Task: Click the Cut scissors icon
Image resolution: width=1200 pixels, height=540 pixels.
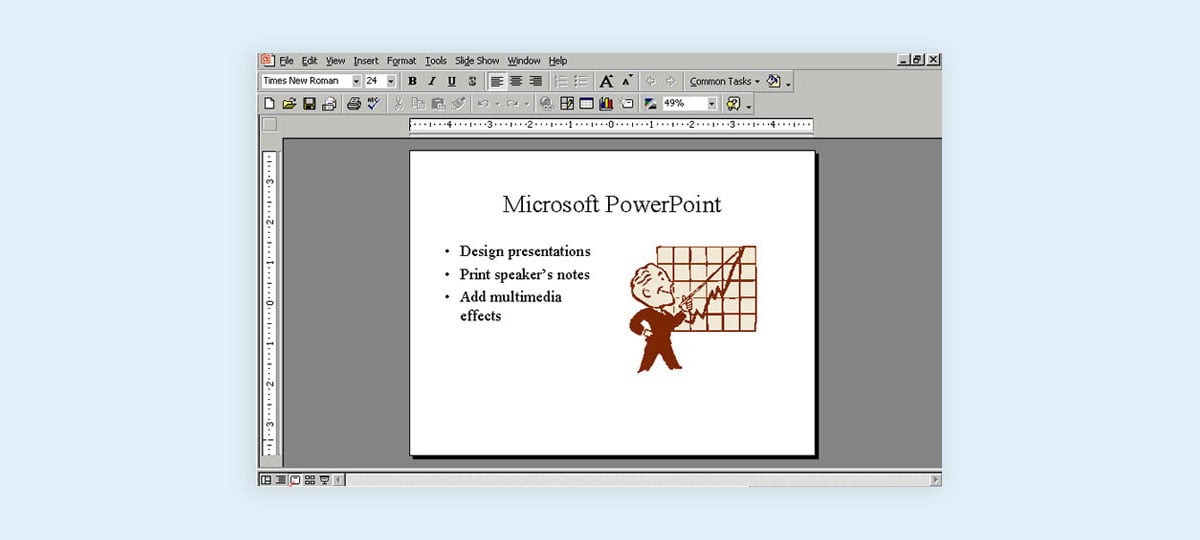Action: click(398, 103)
